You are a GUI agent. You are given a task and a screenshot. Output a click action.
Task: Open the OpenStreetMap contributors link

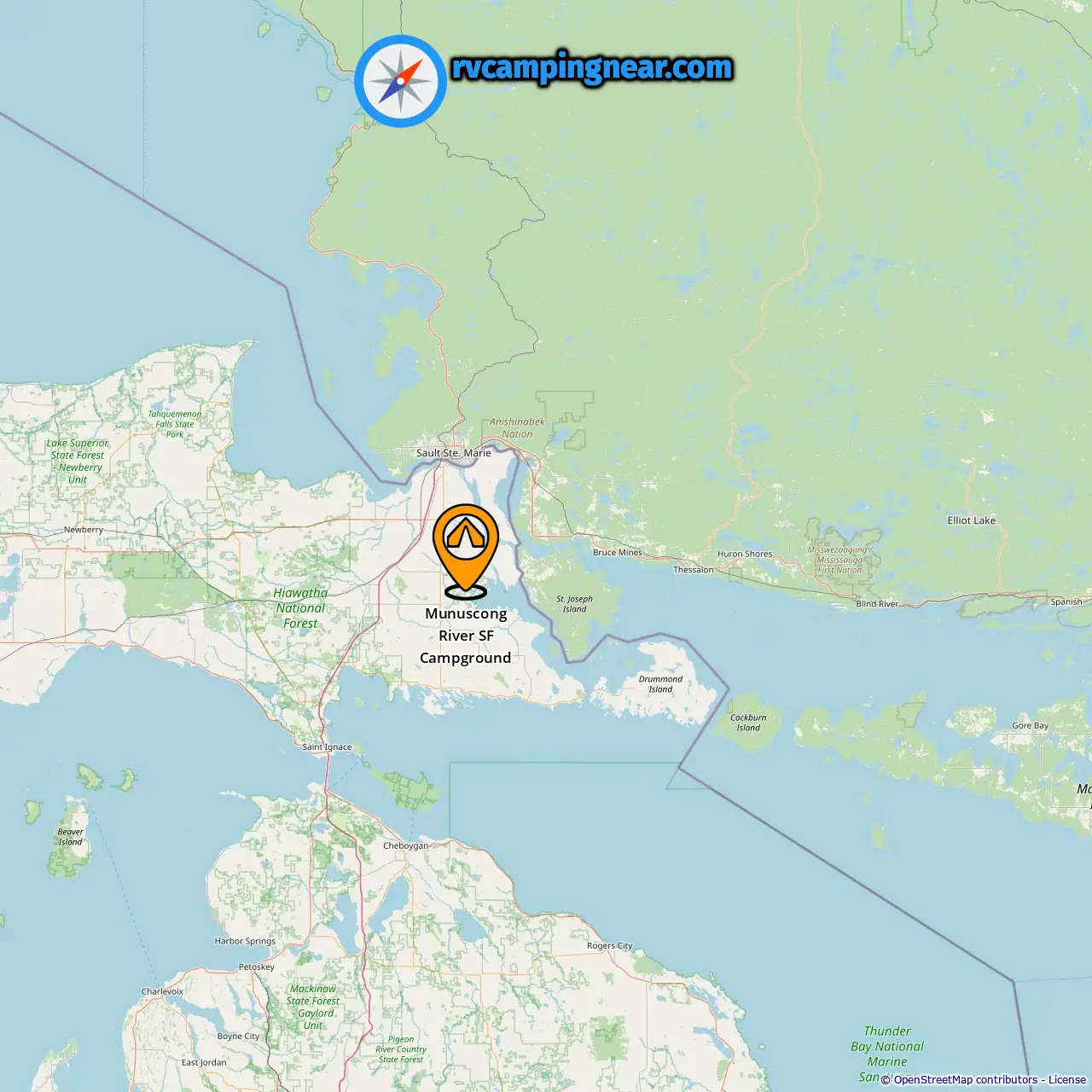pos(966,1079)
